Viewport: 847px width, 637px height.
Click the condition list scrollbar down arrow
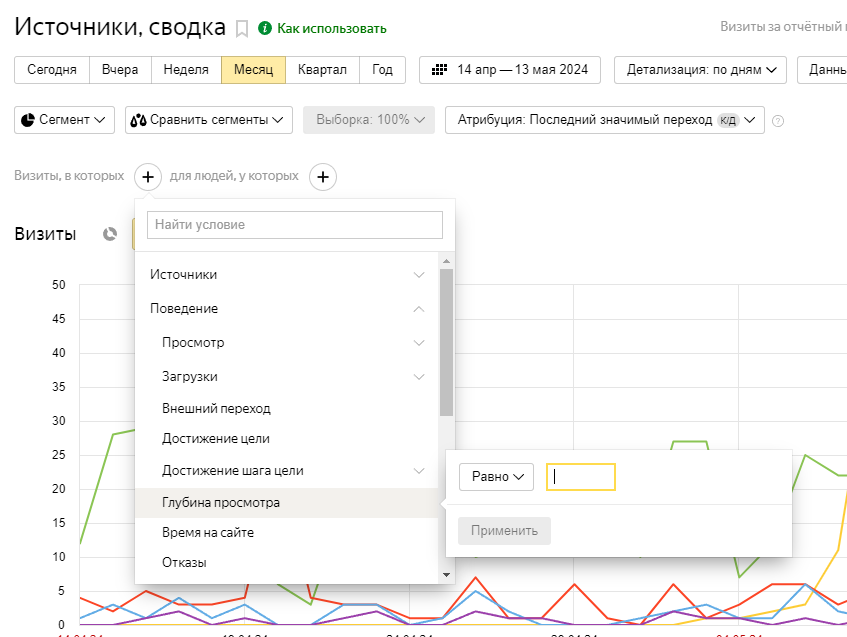click(x=446, y=576)
